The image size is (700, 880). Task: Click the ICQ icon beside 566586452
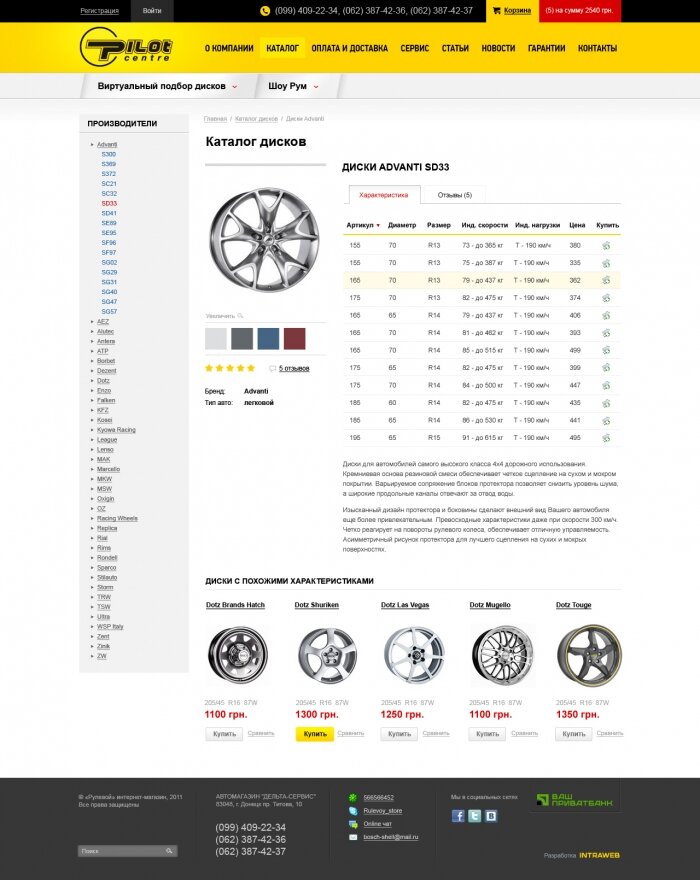(353, 798)
